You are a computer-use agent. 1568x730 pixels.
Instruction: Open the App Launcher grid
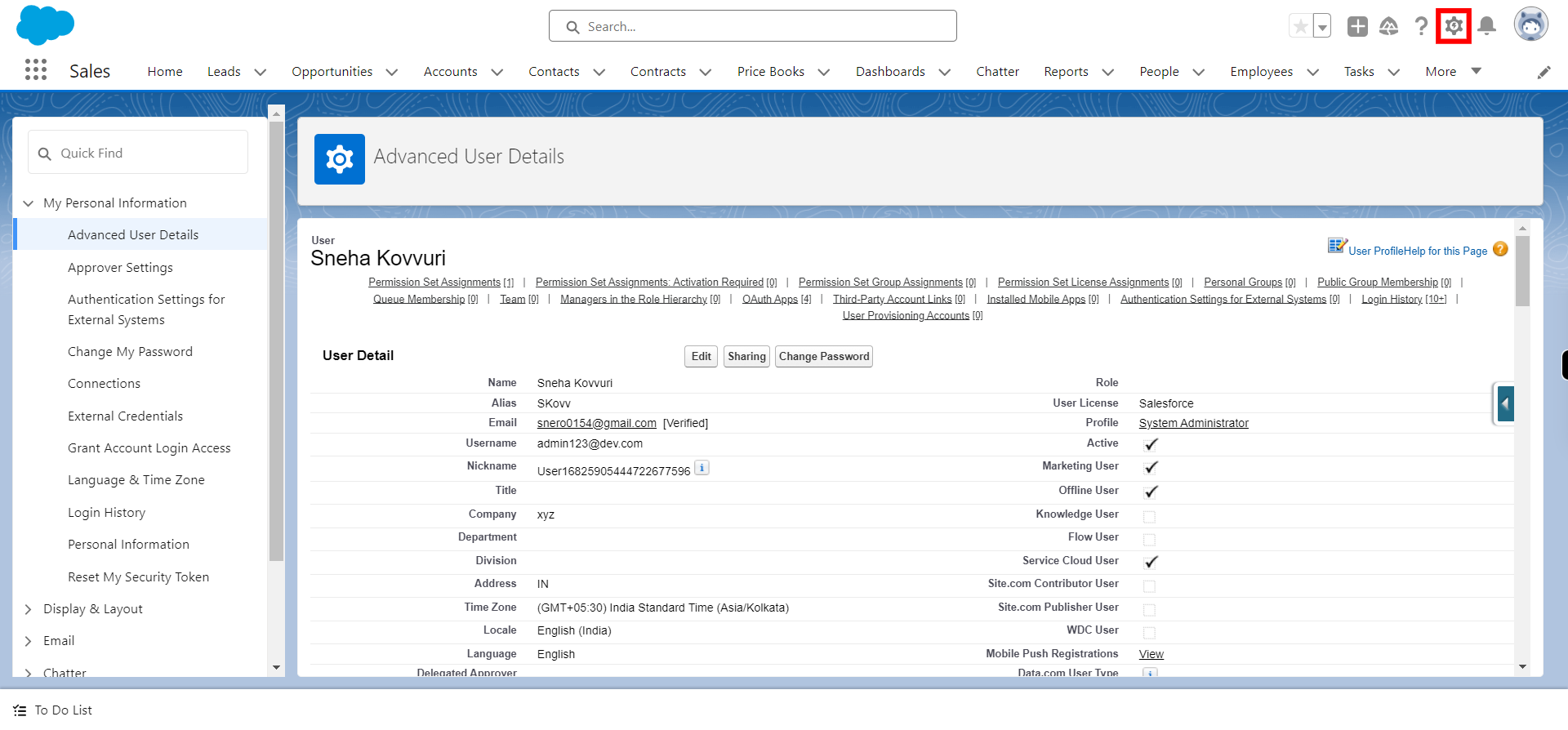click(x=36, y=70)
